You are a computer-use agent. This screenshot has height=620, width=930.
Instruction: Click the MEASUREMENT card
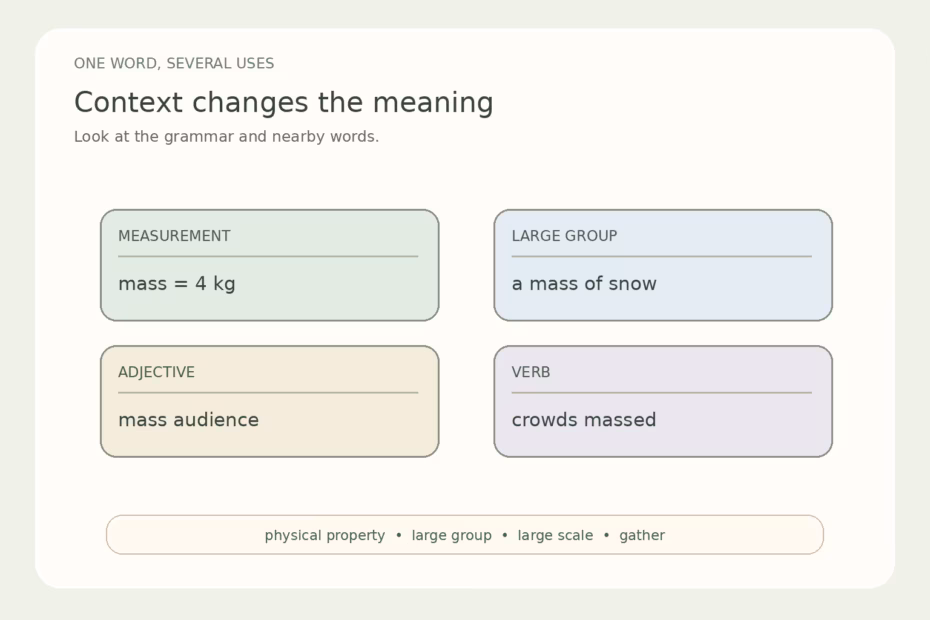click(269, 265)
